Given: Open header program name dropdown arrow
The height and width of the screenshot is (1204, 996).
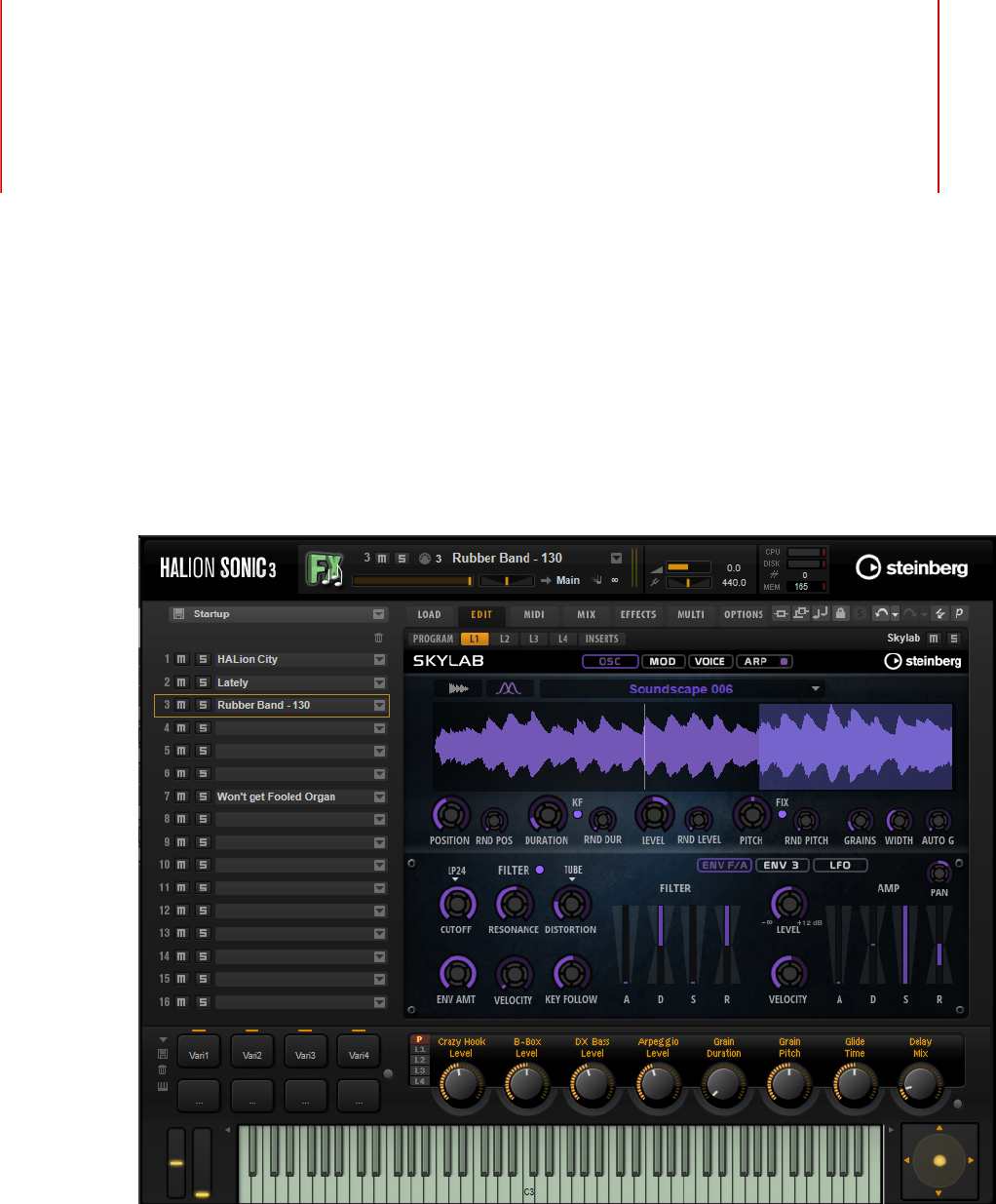Looking at the screenshot, I should (x=616, y=559).
